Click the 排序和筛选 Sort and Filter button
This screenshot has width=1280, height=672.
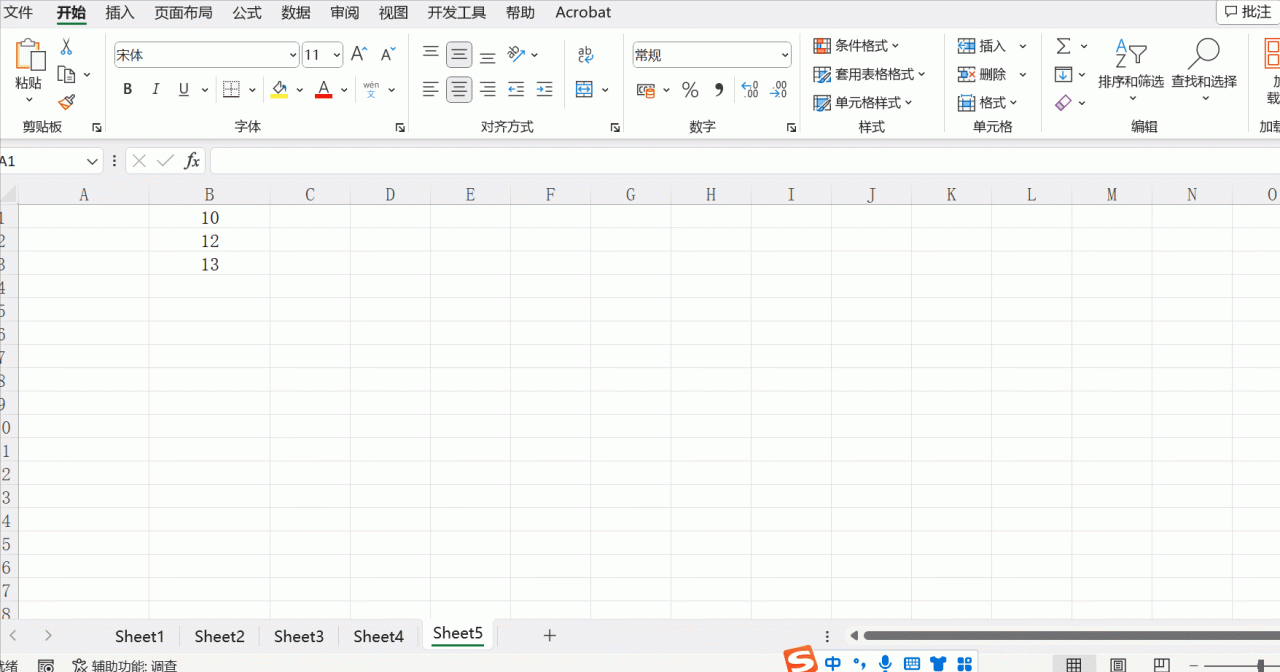pos(1131,70)
